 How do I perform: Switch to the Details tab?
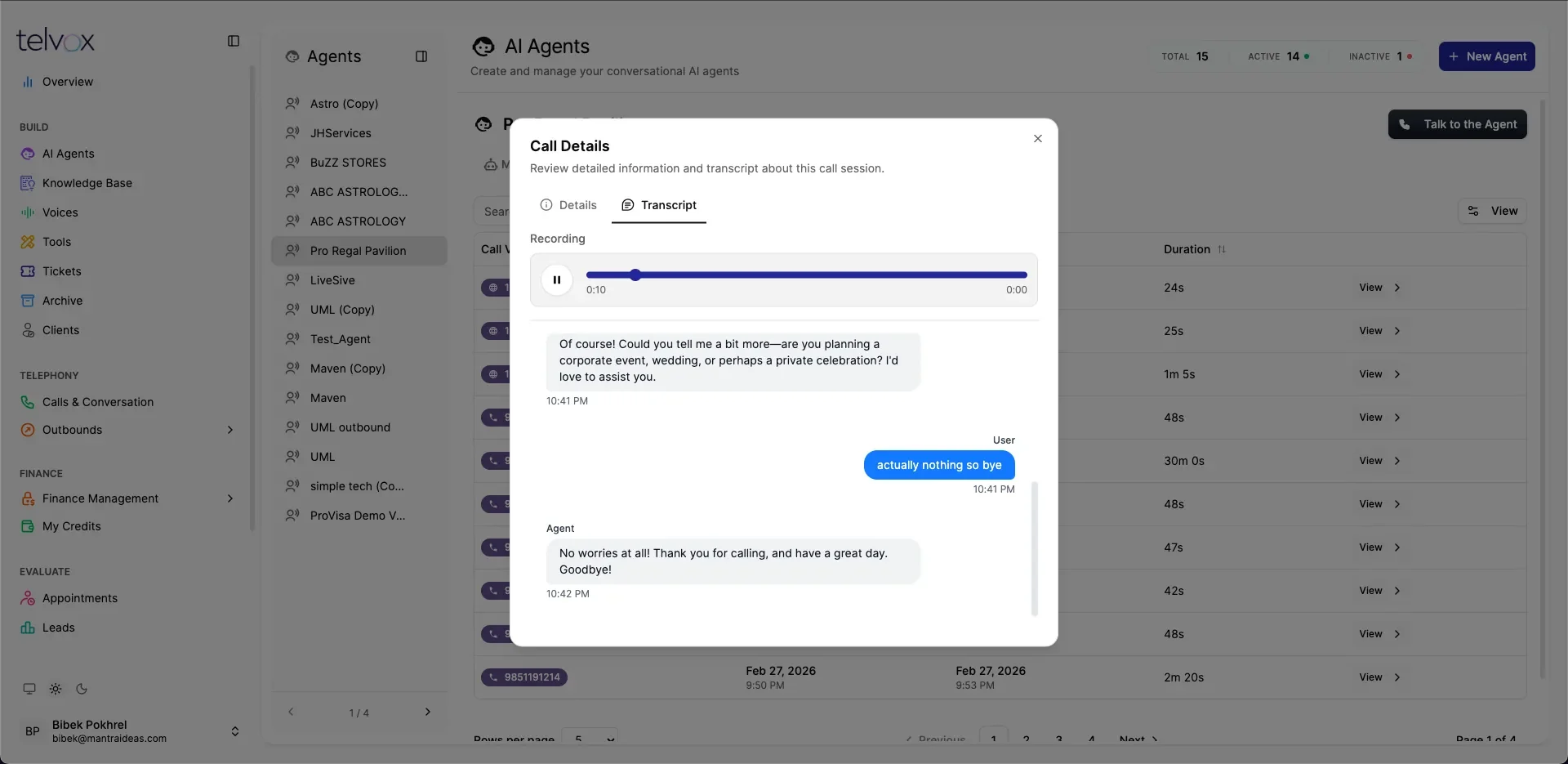click(x=568, y=205)
